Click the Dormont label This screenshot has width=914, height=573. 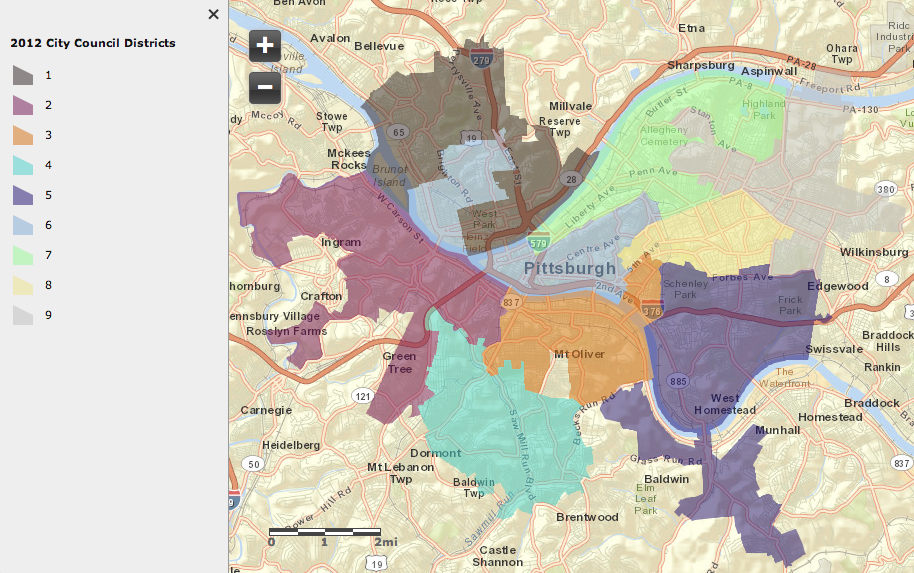[435, 453]
